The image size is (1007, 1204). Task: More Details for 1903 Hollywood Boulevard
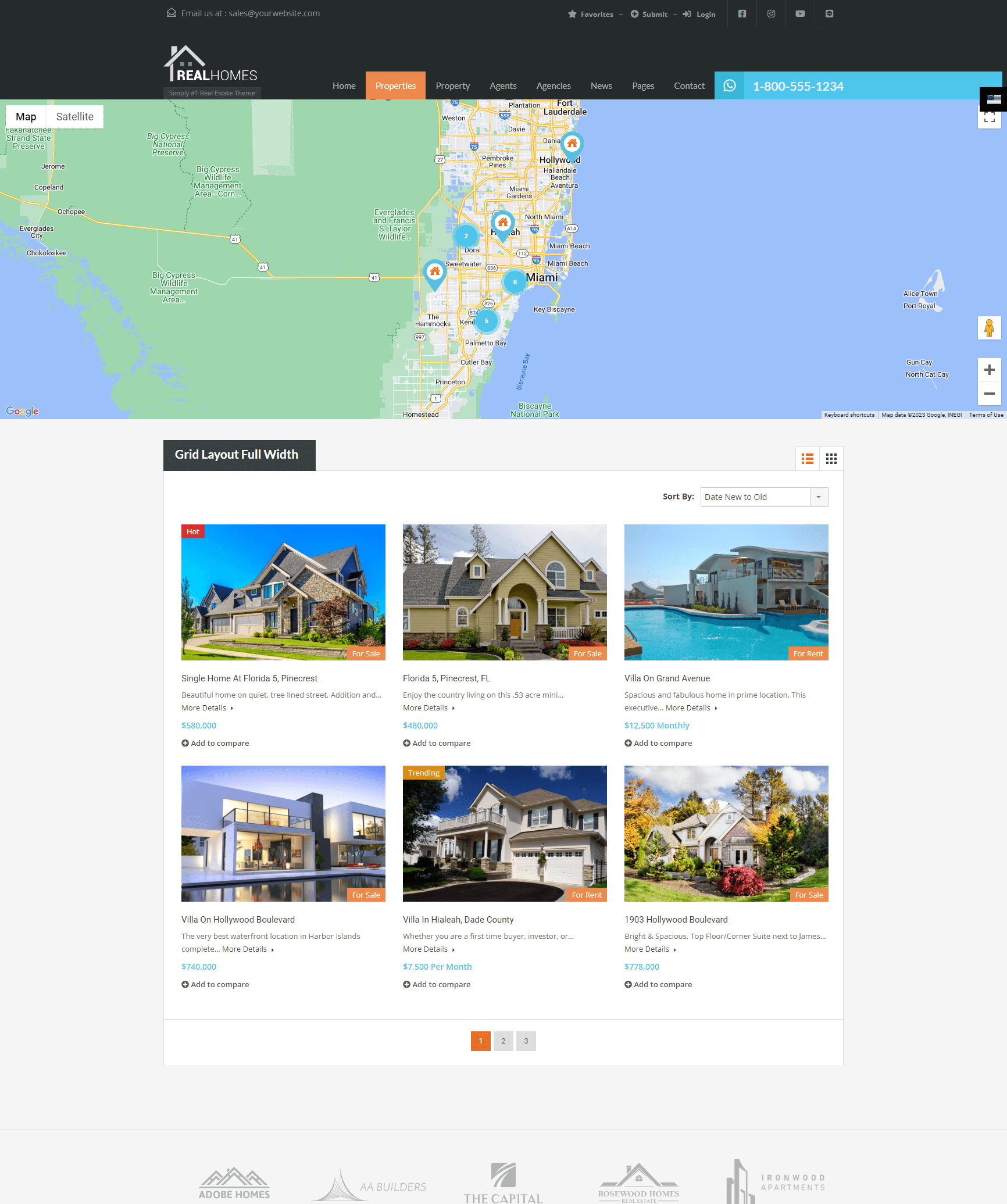(x=650, y=949)
